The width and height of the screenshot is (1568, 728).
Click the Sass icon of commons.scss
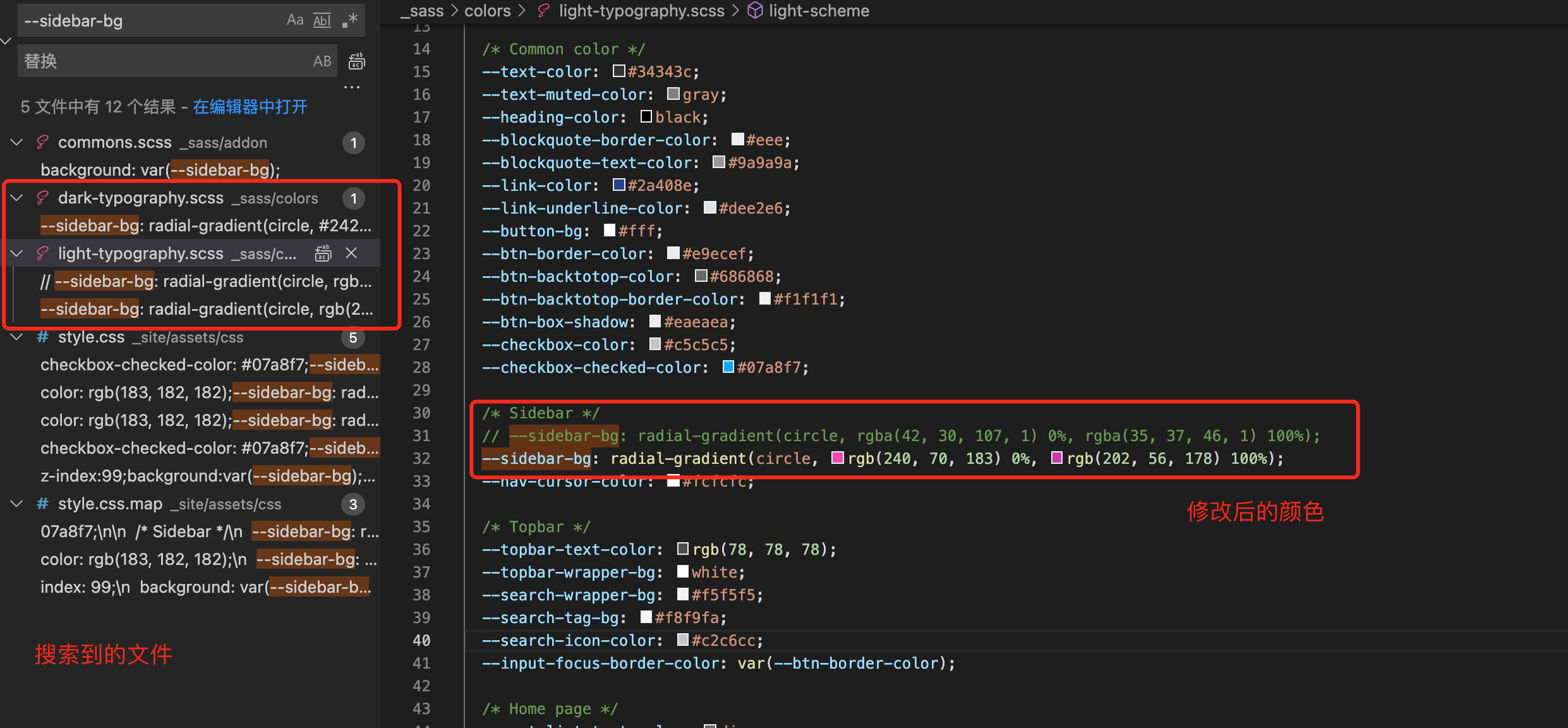tap(42, 142)
